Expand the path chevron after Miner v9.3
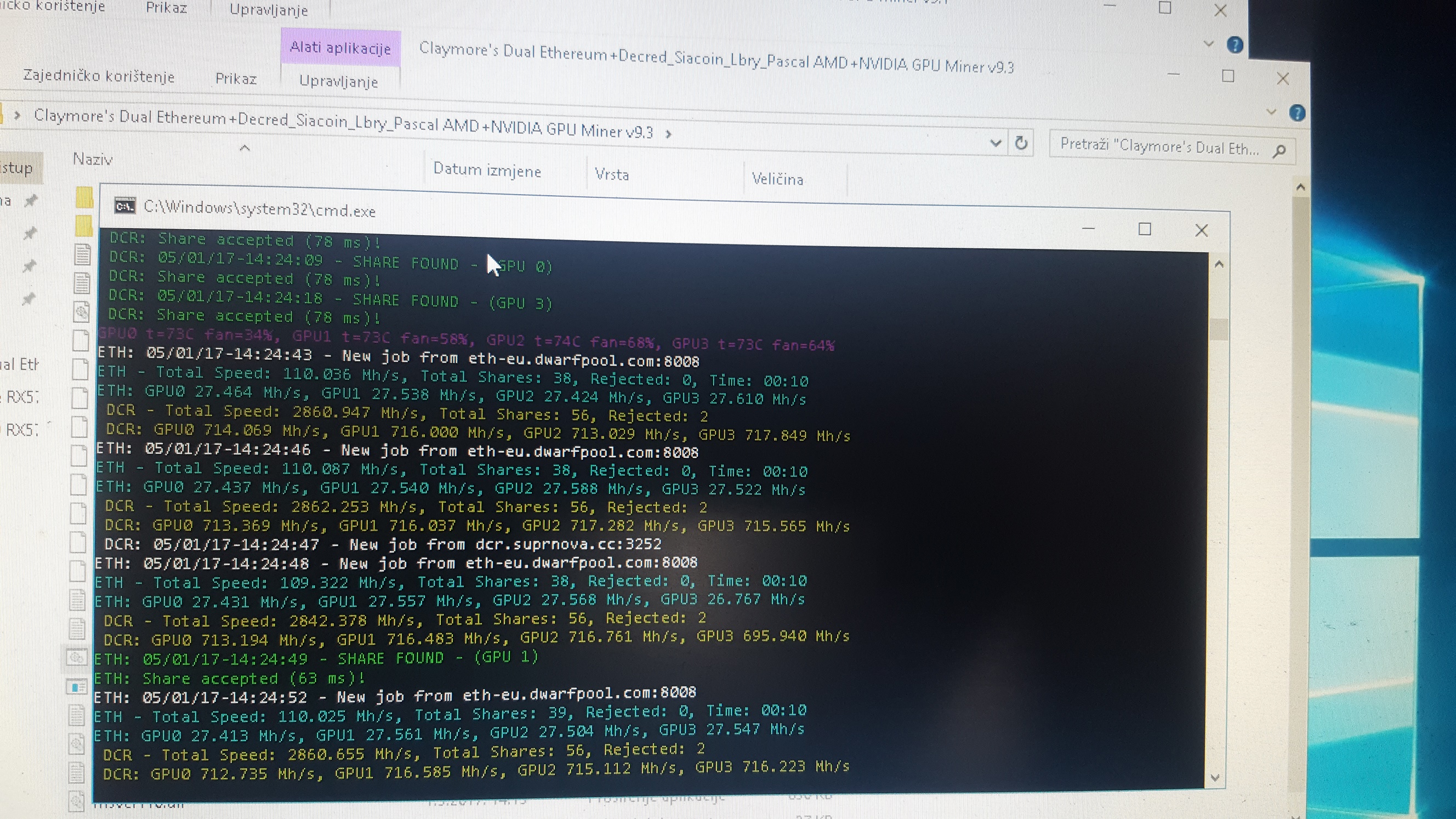 click(x=669, y=134)
